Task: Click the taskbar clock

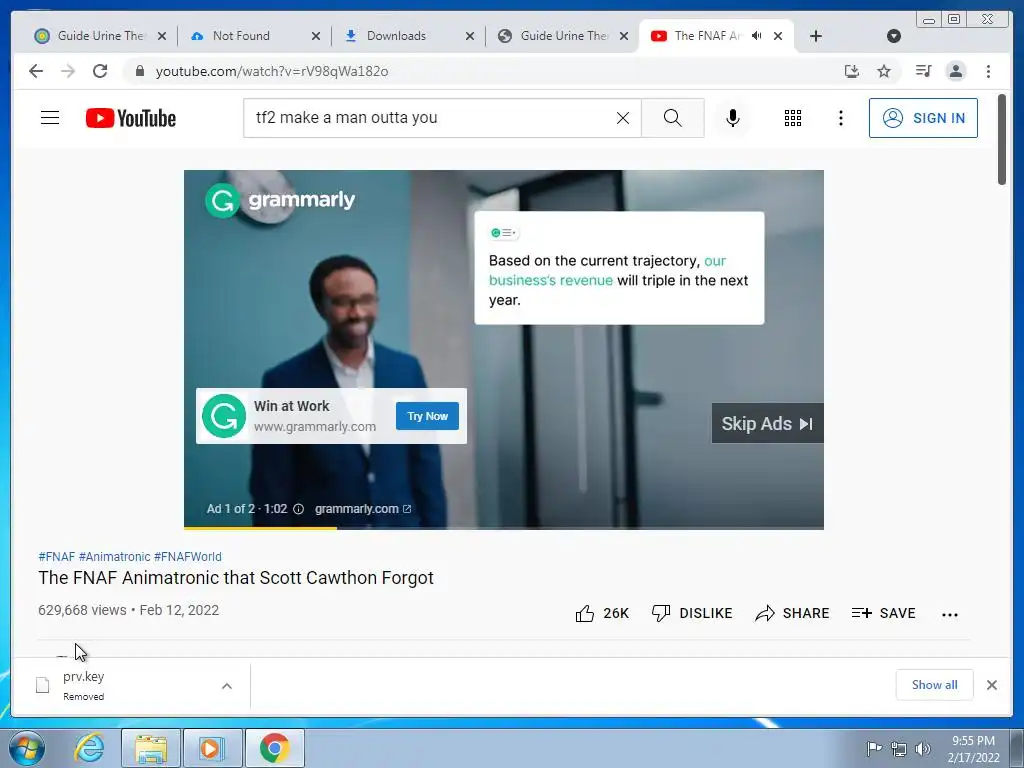Action: tap(973, 749)
